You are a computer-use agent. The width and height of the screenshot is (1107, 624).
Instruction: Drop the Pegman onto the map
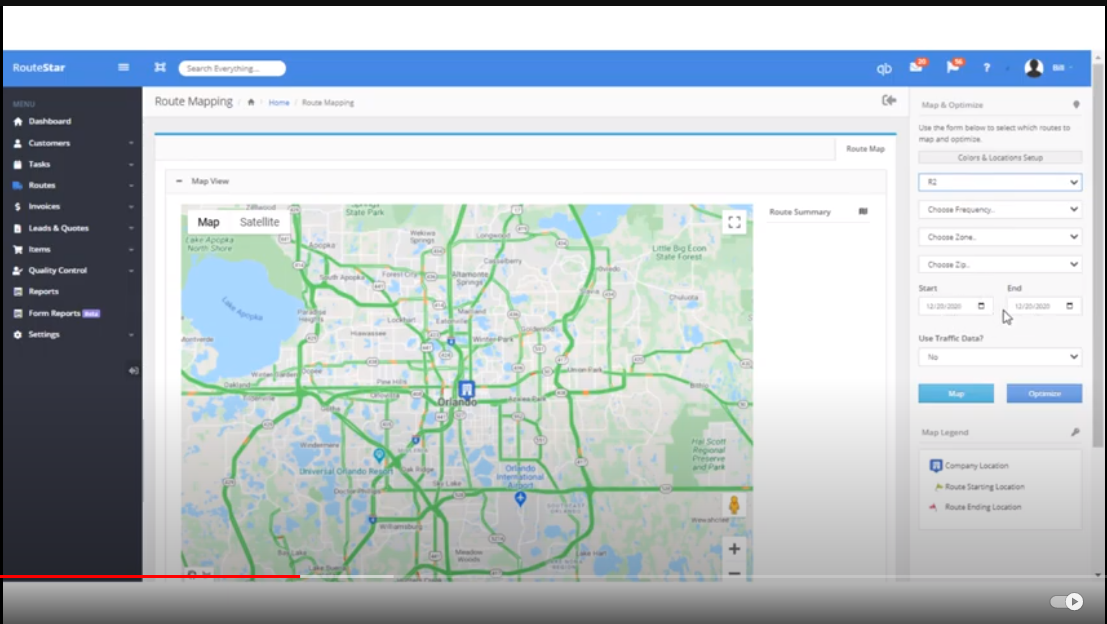point(734,506)
